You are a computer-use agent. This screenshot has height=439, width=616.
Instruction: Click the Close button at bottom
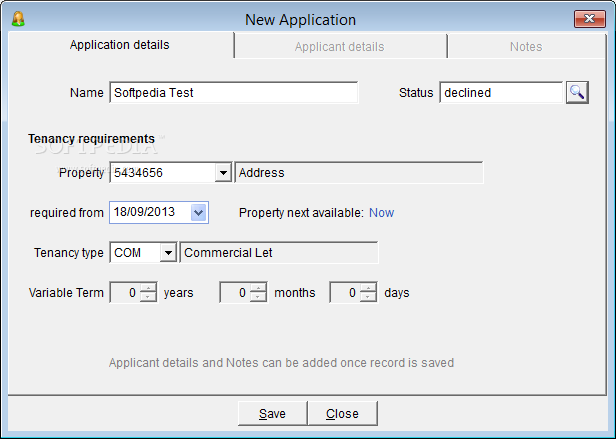[x=342, y=413]
